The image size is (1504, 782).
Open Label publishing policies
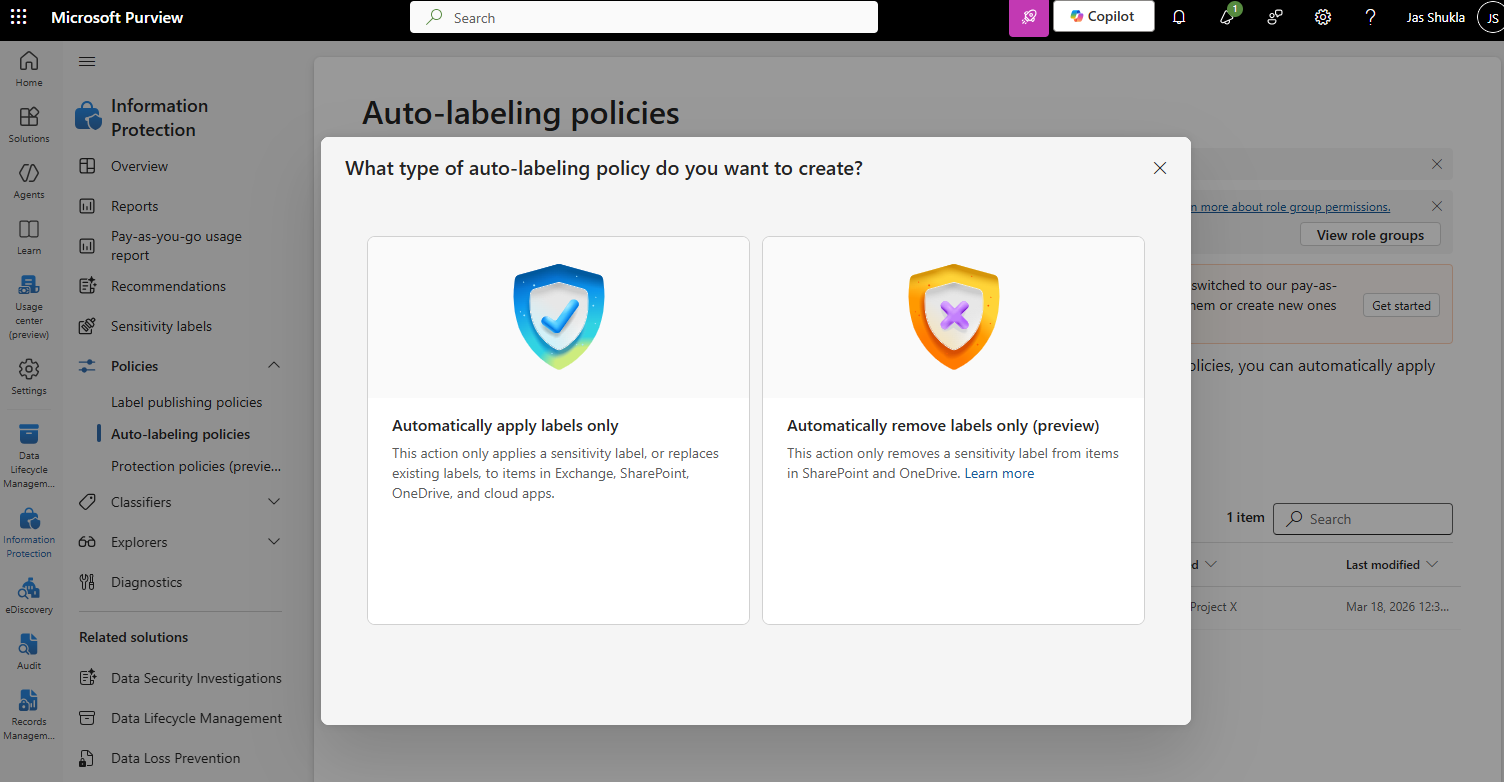[x=186, y=402]
